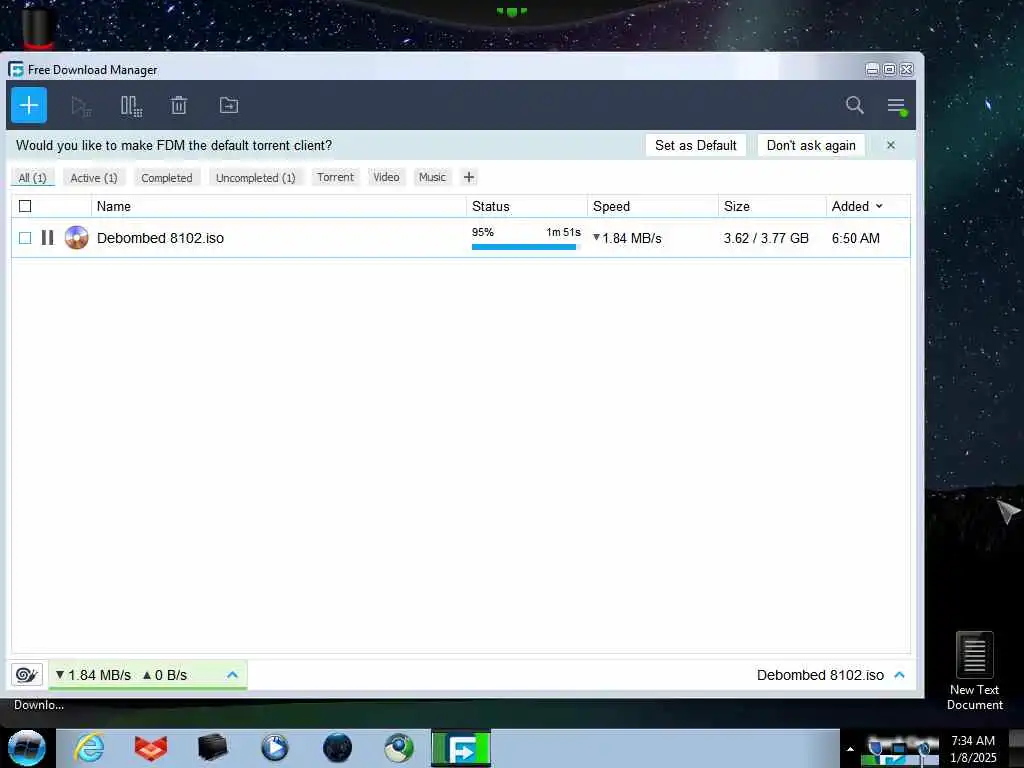Open Windows Media Player from taskbar
This screenshot has width=1024, height=768.
[x=275, y=748]
